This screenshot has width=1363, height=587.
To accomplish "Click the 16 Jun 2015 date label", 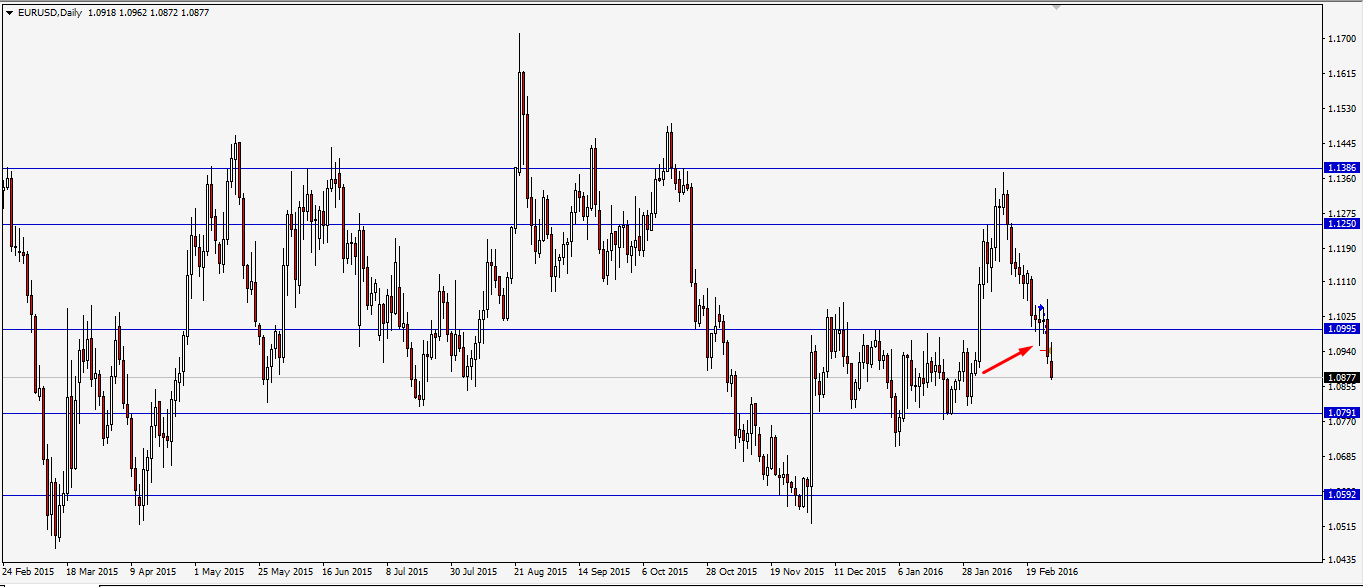I will click(348, 572).
